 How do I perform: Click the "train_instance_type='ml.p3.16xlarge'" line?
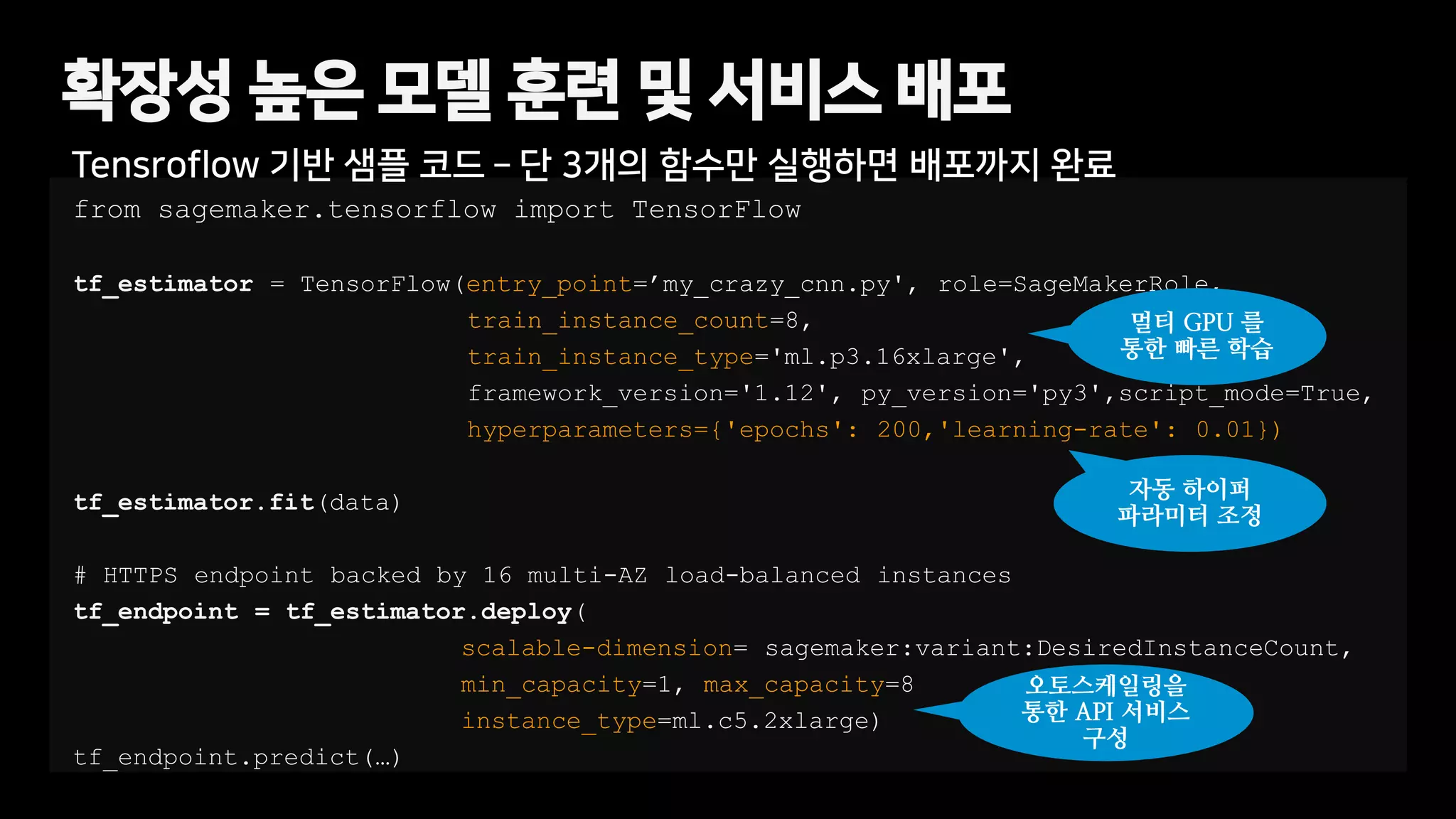745,357
